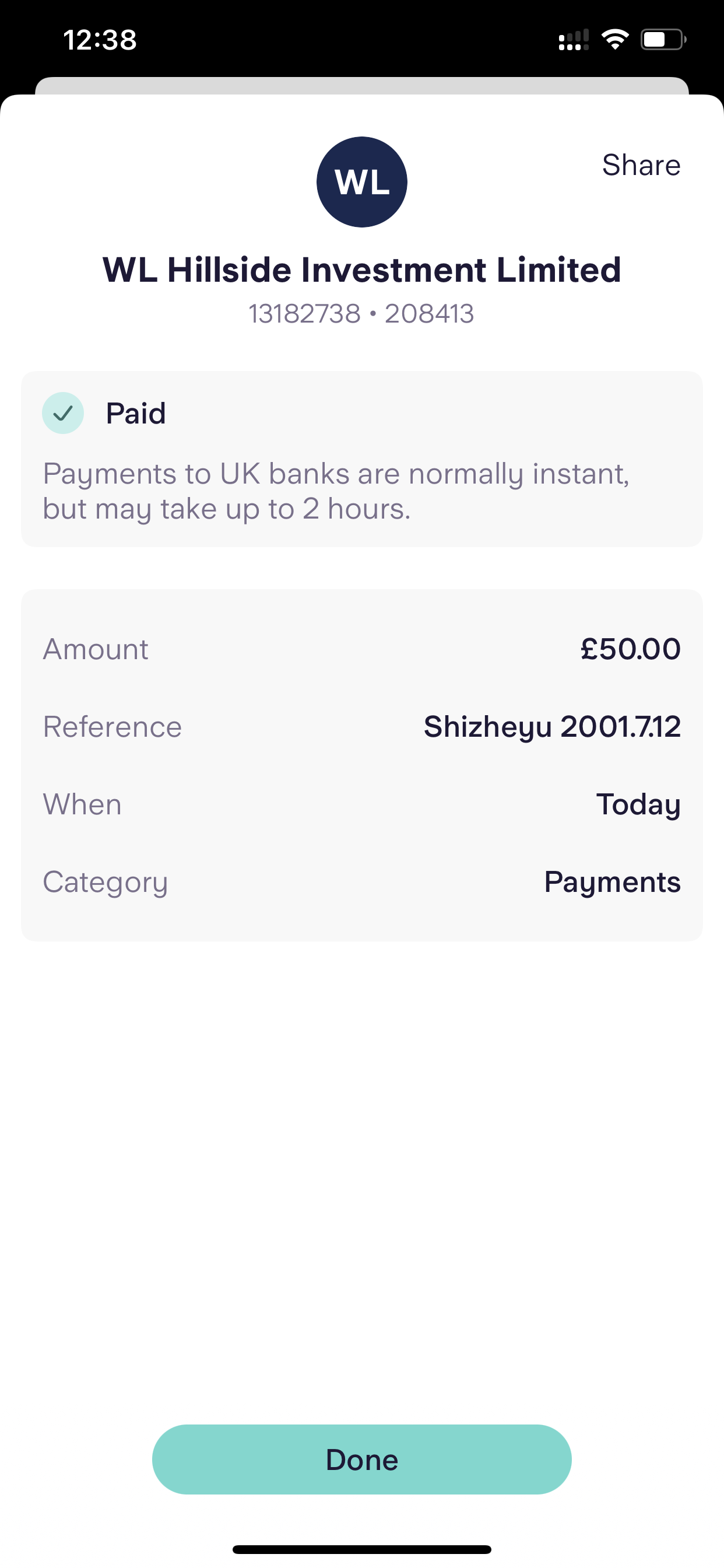The height and width of the screenshot is (1568, 724).
Task: Select the Reference row label
Action: click(x=113, y=727)
